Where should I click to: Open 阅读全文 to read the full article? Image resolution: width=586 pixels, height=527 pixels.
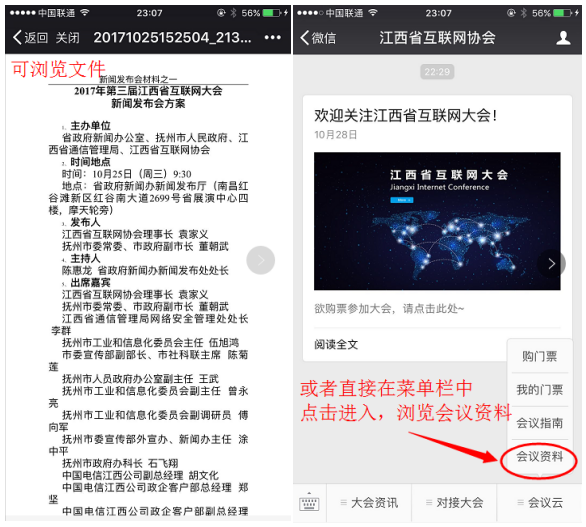coord(336,344)
